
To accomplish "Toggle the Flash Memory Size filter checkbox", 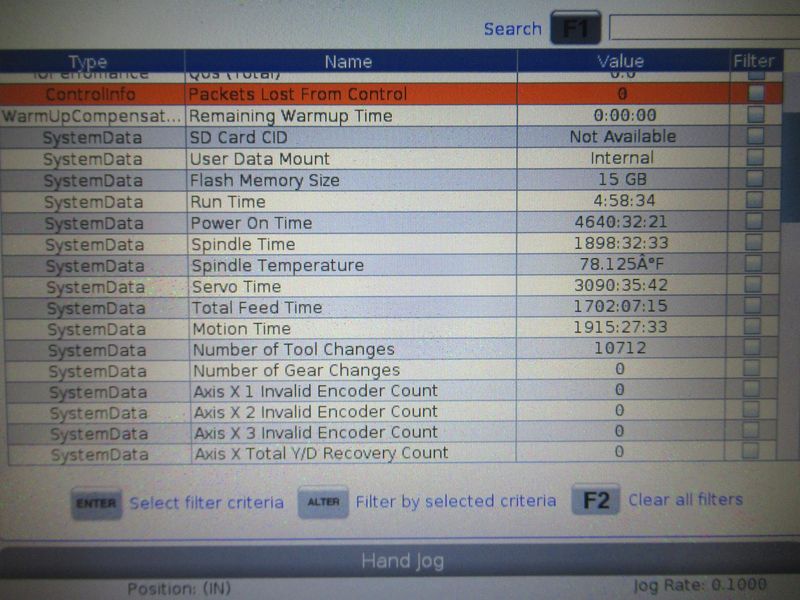I will click(755, 179).
